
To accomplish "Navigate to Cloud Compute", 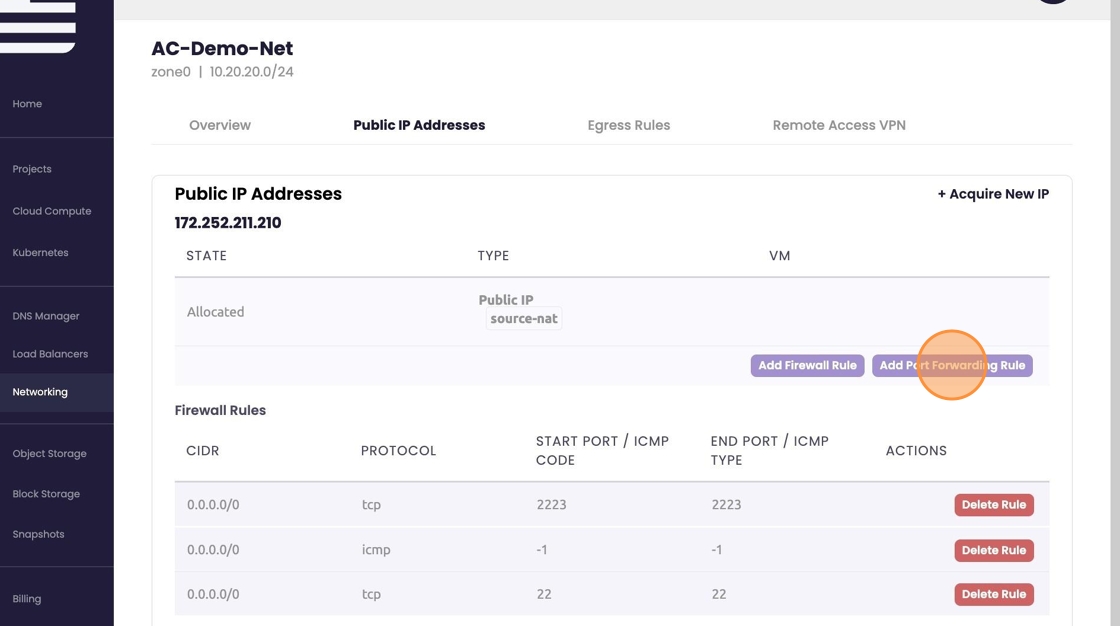I will click(52, 211).
